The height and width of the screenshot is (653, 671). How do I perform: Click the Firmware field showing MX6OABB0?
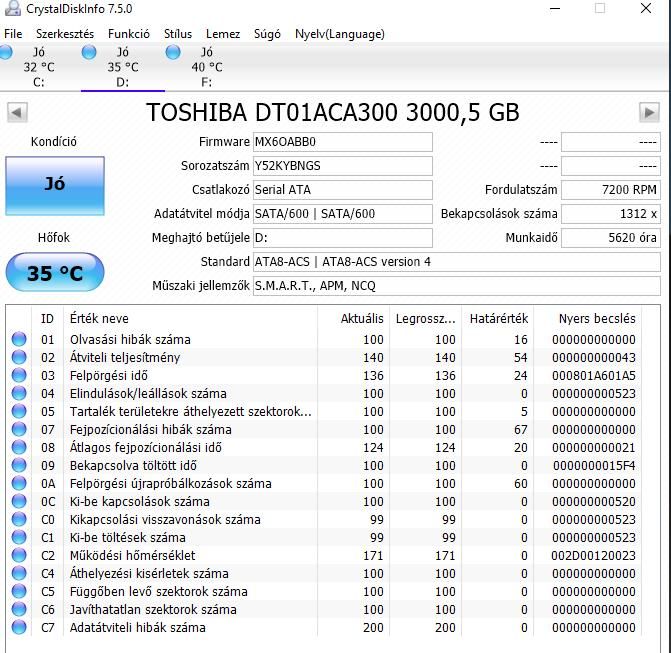(x=342, y=142)
